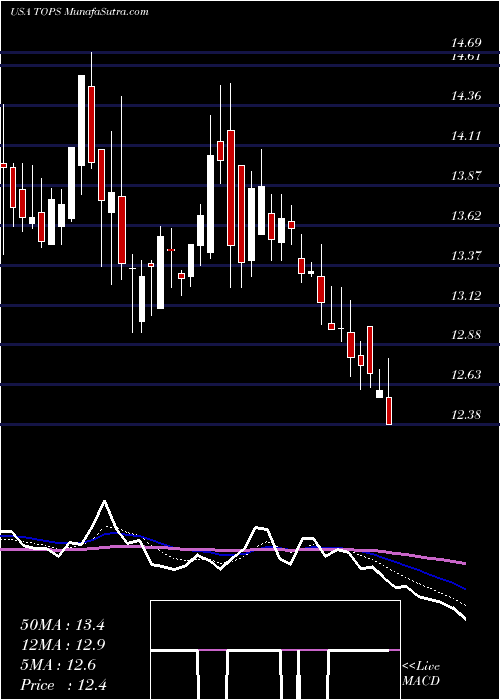Click the 12.38 price level label
This screenshot has height=700, width=500.
coord(466,415)
